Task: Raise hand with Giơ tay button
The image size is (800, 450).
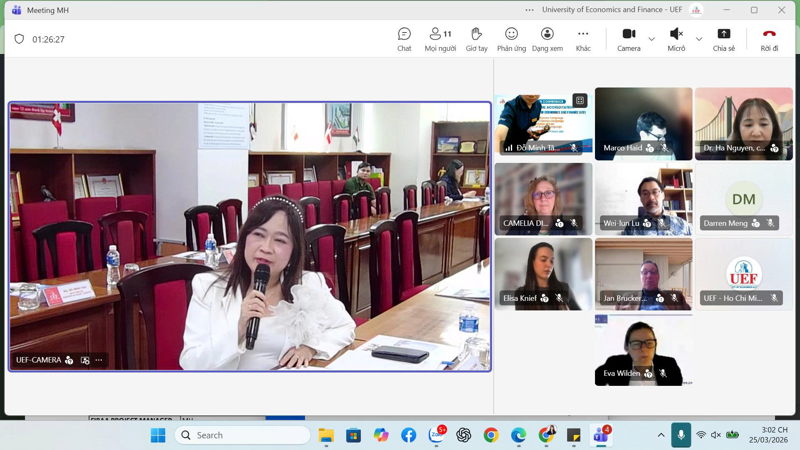Action: 476,39
